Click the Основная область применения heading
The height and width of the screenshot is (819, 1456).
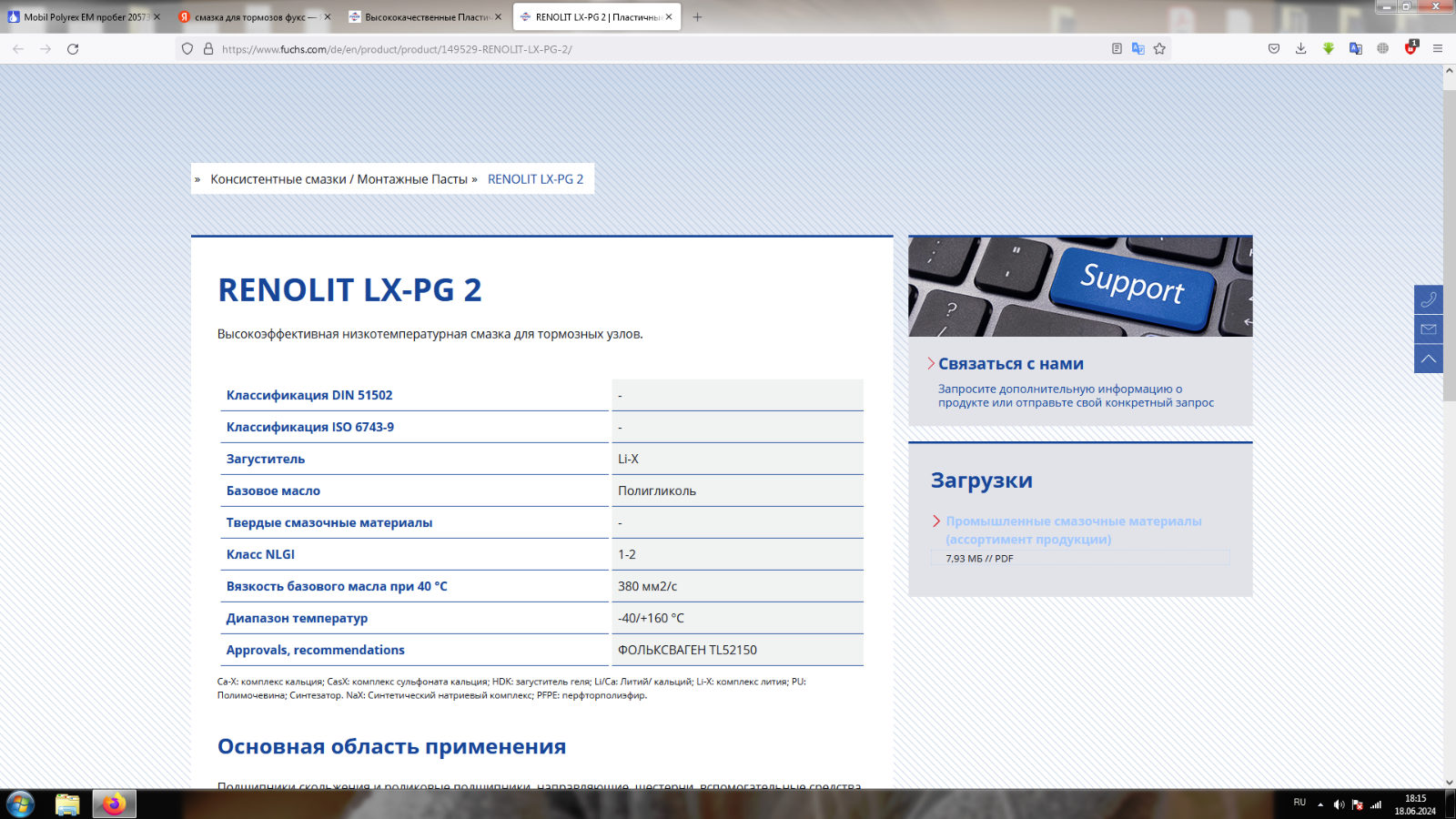(x=391, y=747)
